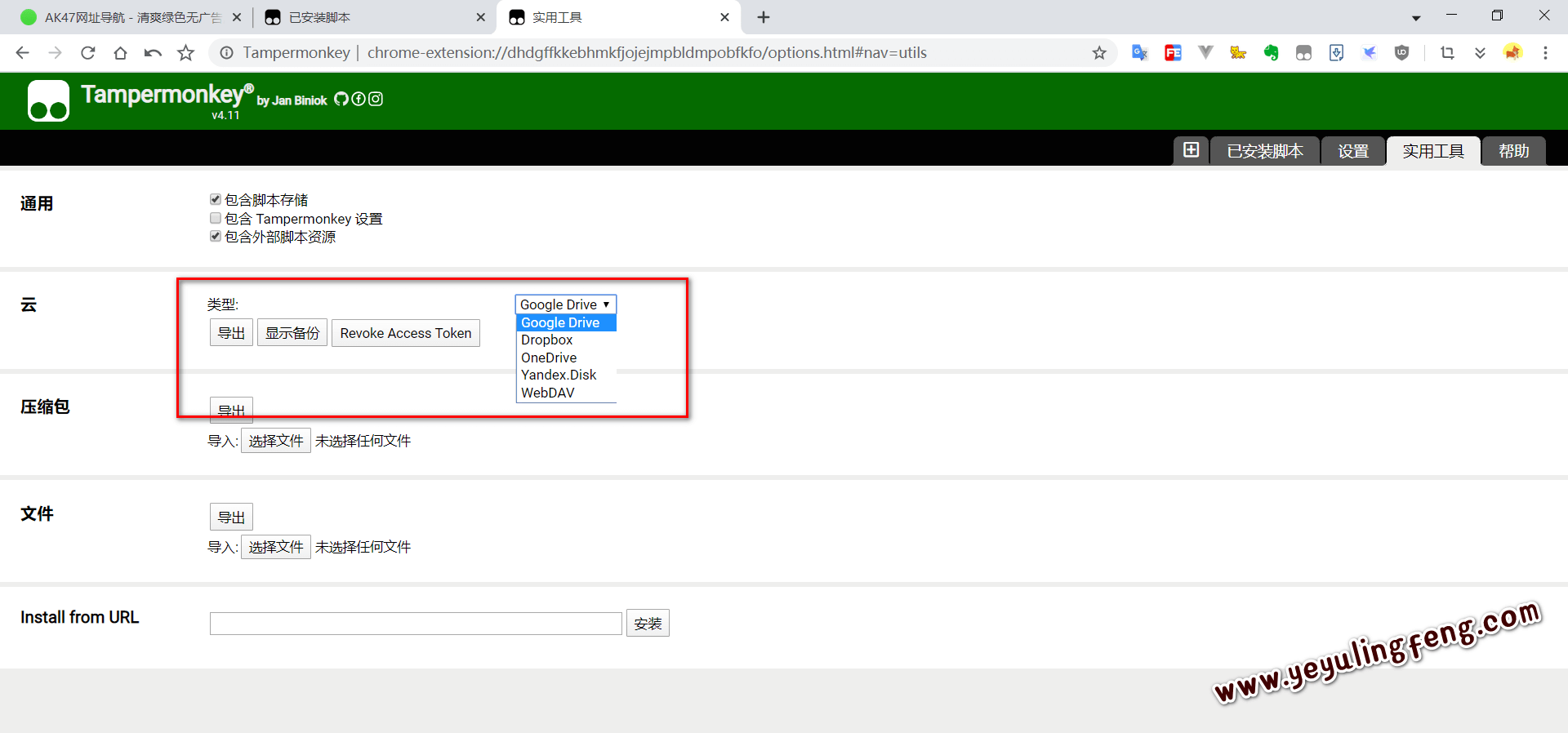Focus the Install from URL input field
1568x733 pixels.
[x=416, y=624]
